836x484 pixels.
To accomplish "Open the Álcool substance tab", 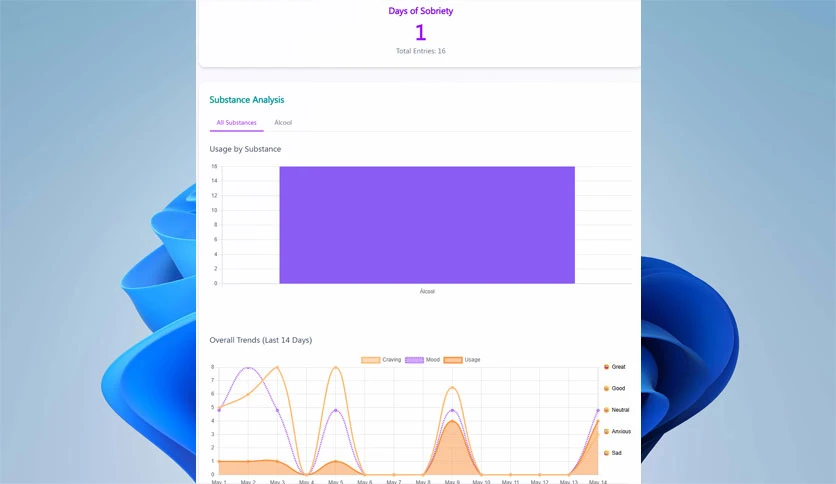I will pos(283,123).
